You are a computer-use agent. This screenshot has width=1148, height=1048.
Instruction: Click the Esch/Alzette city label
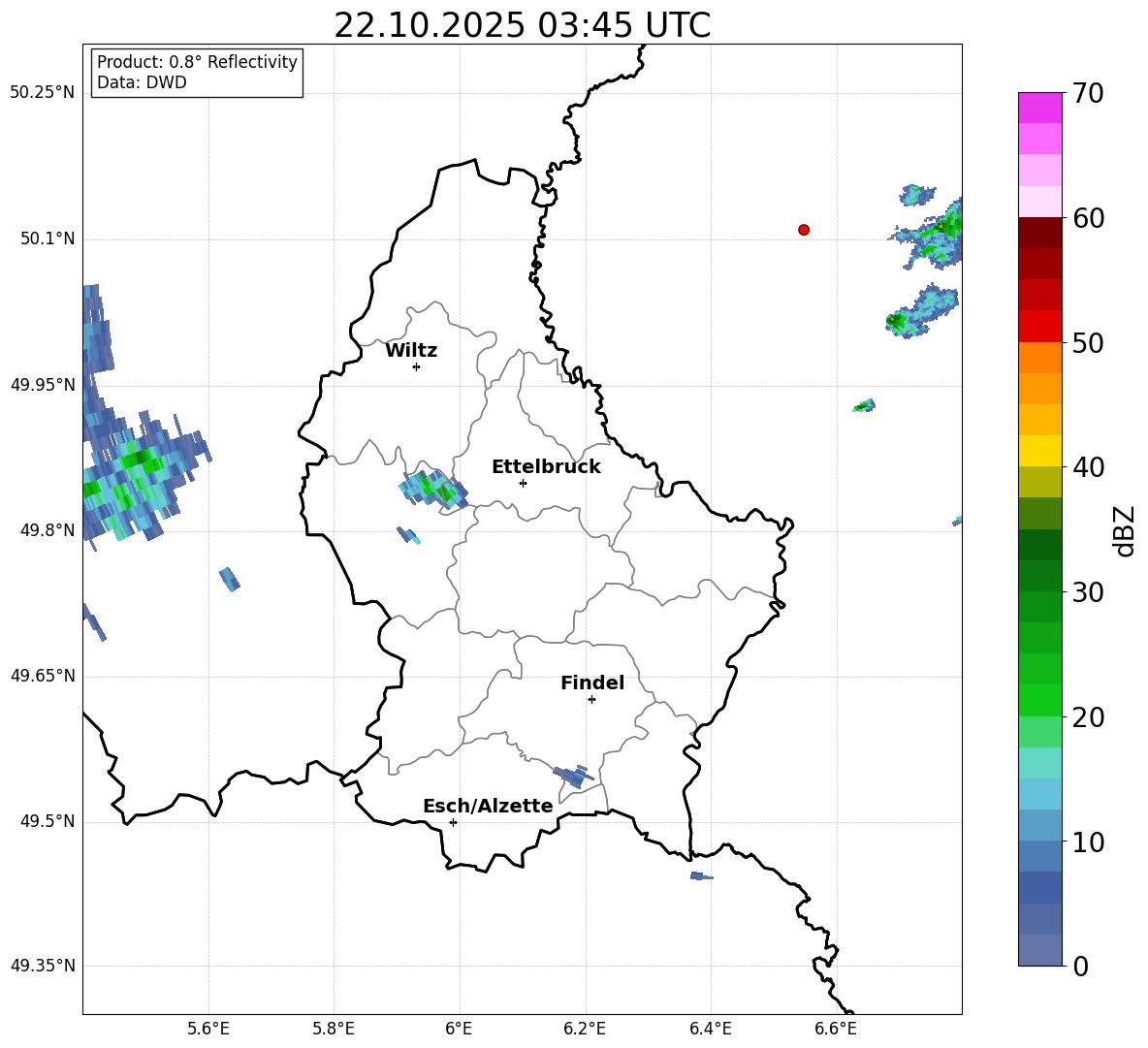tap(488, 806)
